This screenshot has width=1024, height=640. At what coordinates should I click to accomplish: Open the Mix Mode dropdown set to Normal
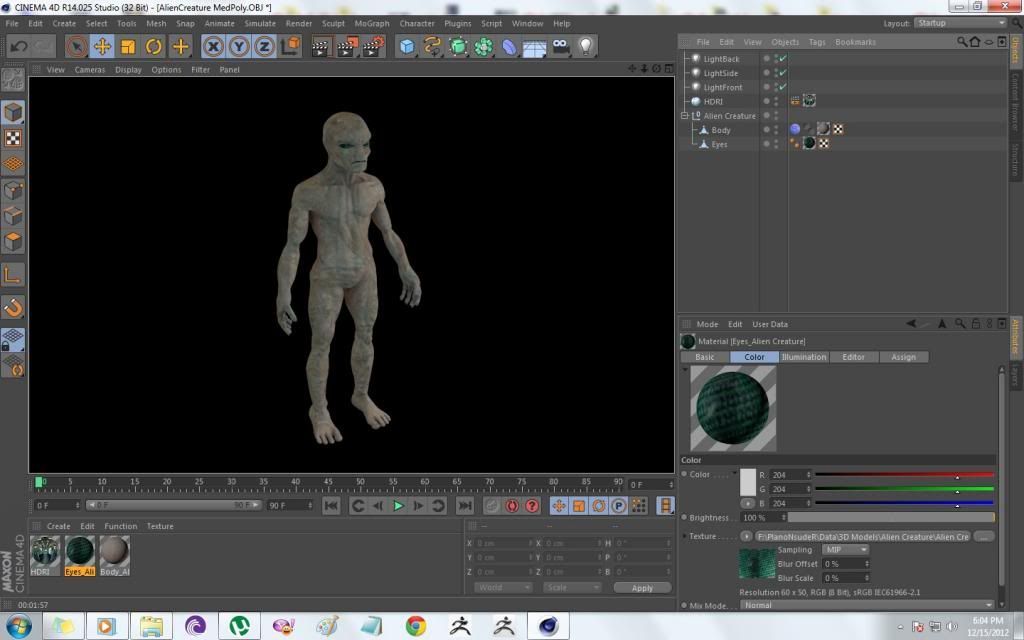(x=867, y=605)
